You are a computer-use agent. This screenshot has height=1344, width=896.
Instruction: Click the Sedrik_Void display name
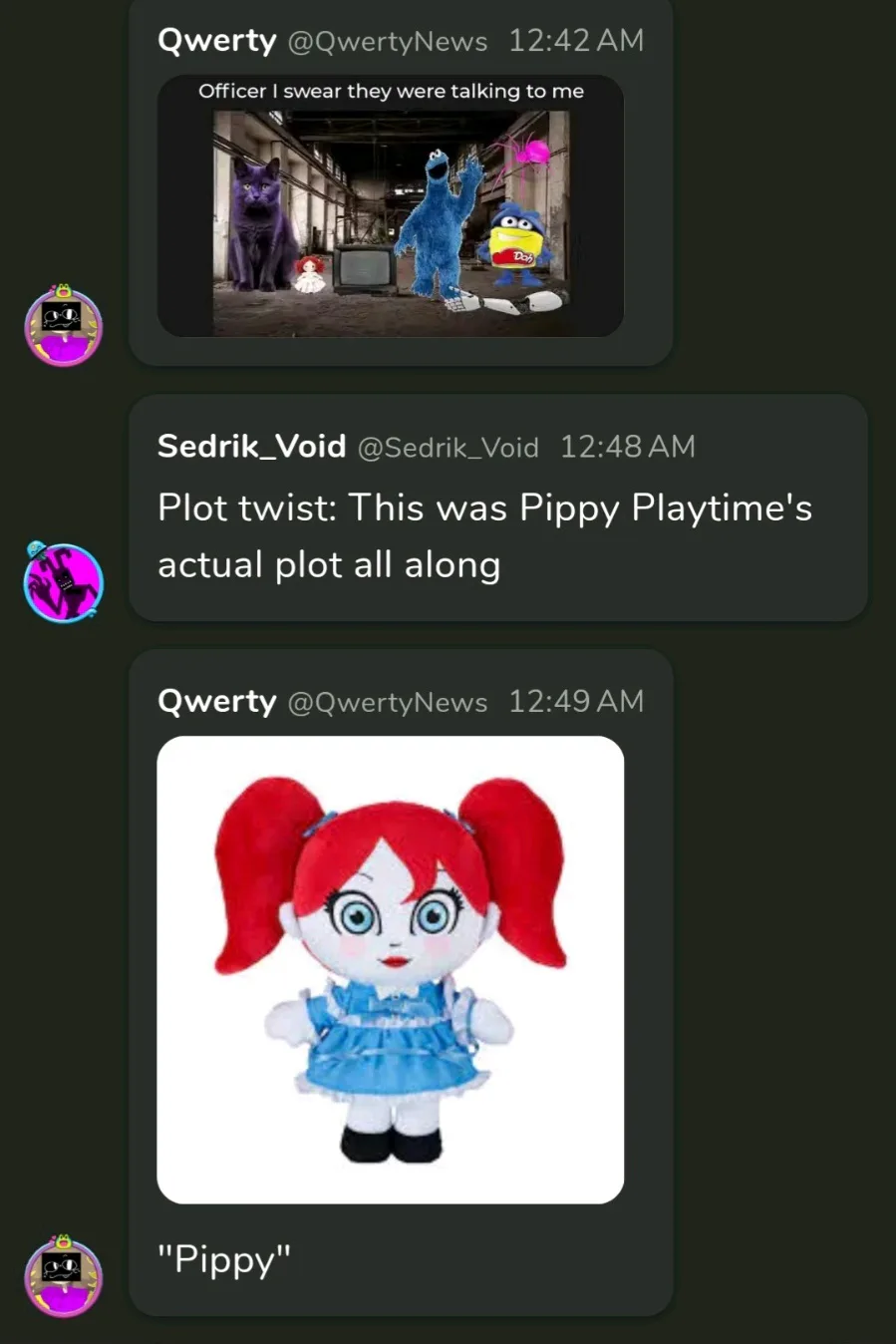point(252,447)
